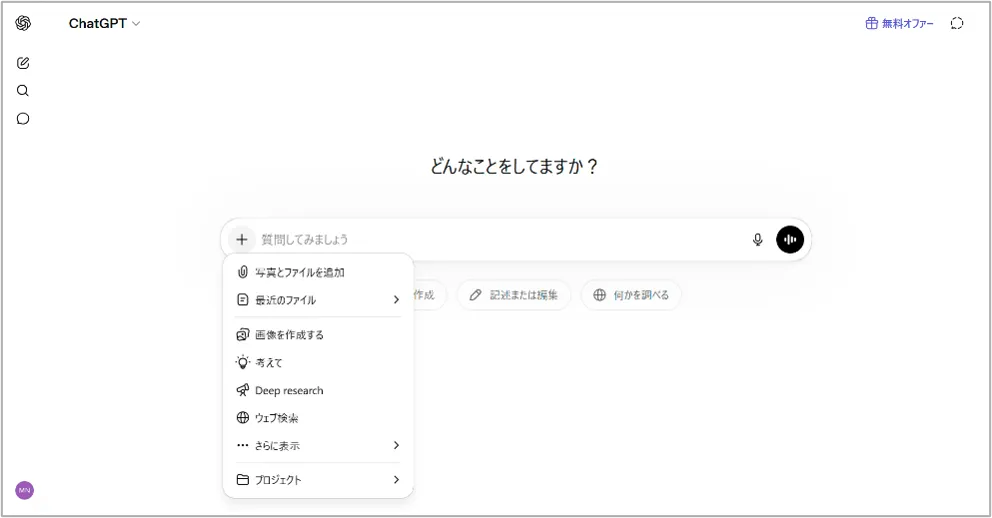
Task: Expand the プロジェクト submenu
Action: pyautogui.click(x=318, y=479)
